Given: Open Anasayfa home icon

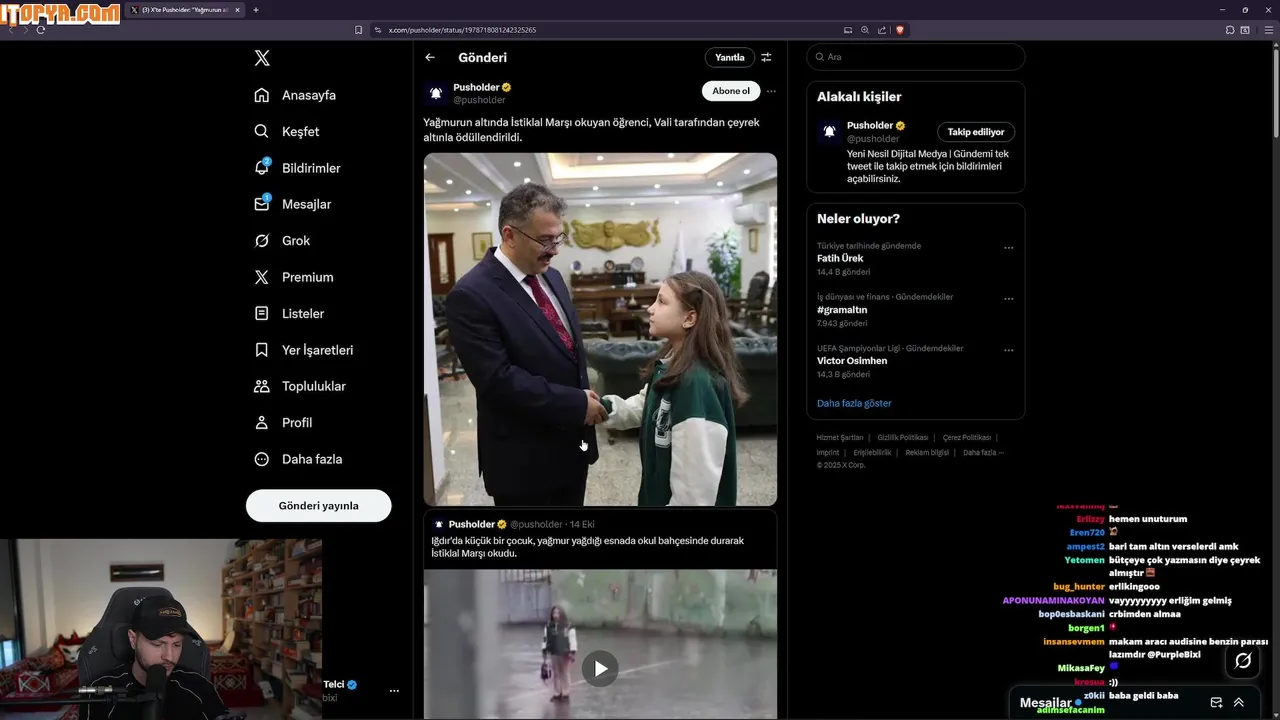Looking at the screenshot, I should pos(262,95).
